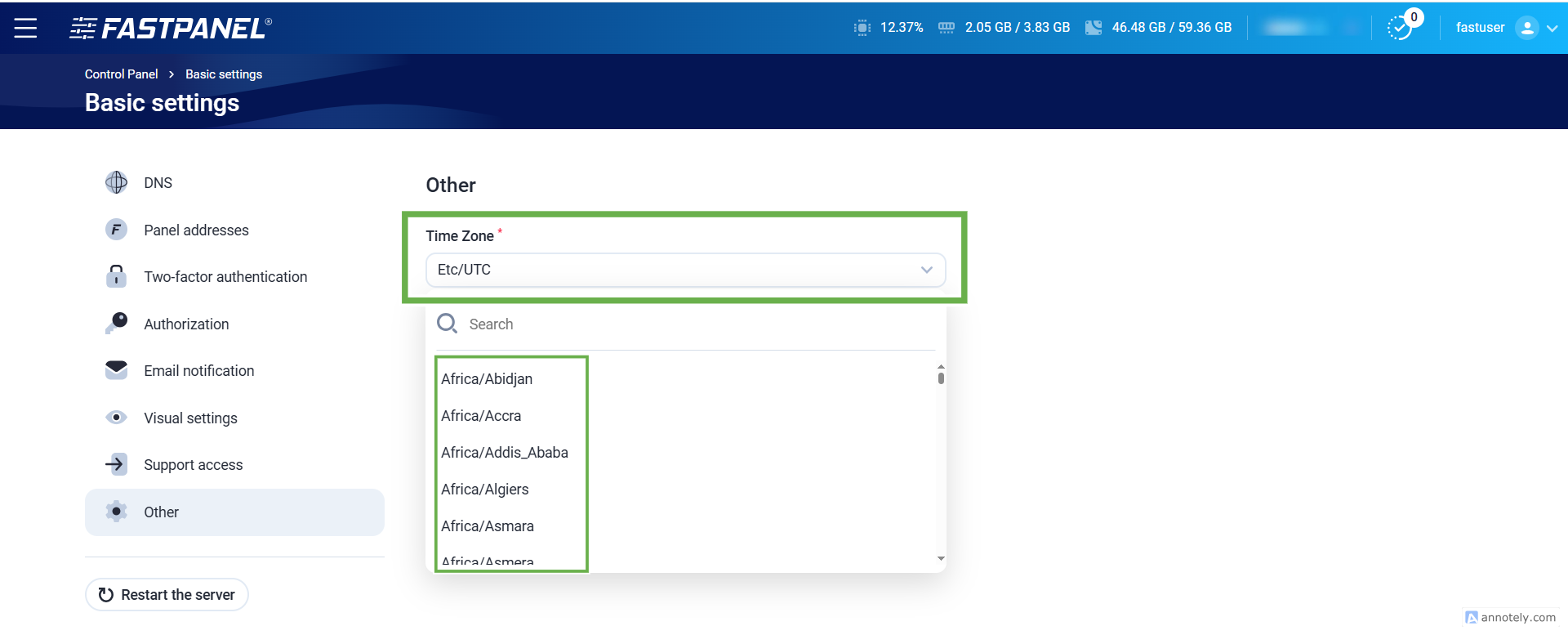Click the fastuser avatar icon
1568x635 pixels.
click(1526, 28)
